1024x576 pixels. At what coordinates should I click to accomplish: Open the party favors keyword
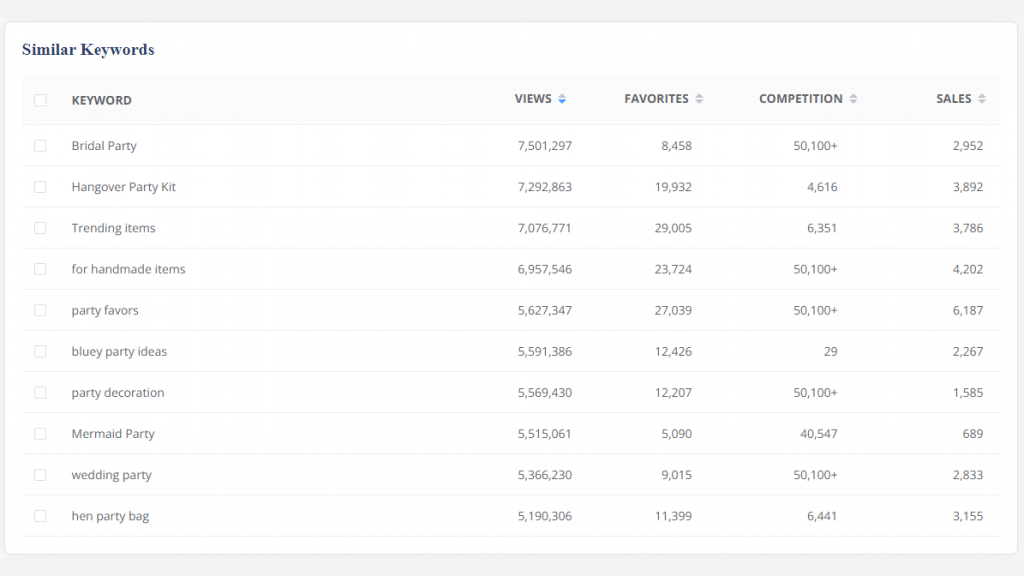click(x=105, y=310)
